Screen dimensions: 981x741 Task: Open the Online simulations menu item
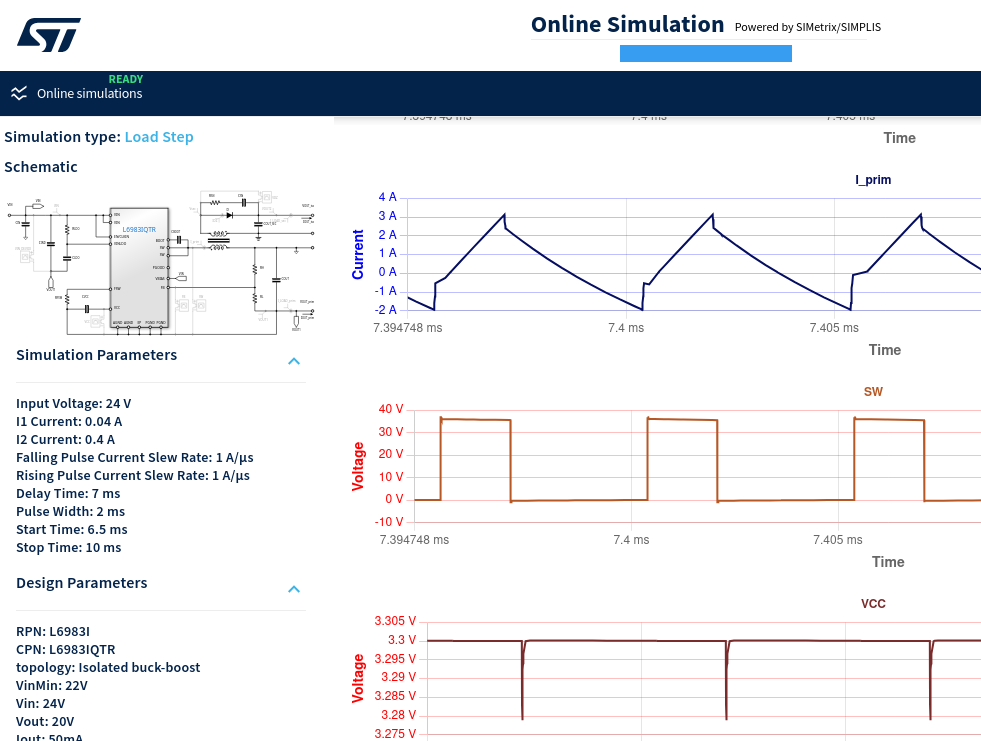coord(89,94)
